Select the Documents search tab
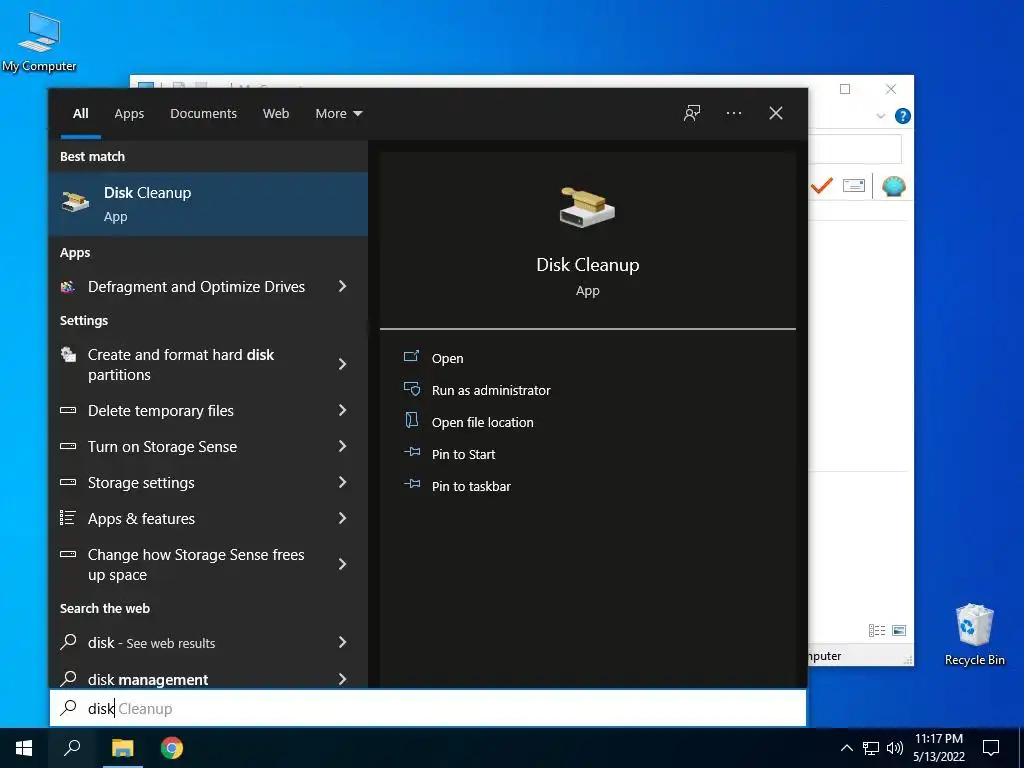Screen dimensions: 1024x768 tap(203, 114)
